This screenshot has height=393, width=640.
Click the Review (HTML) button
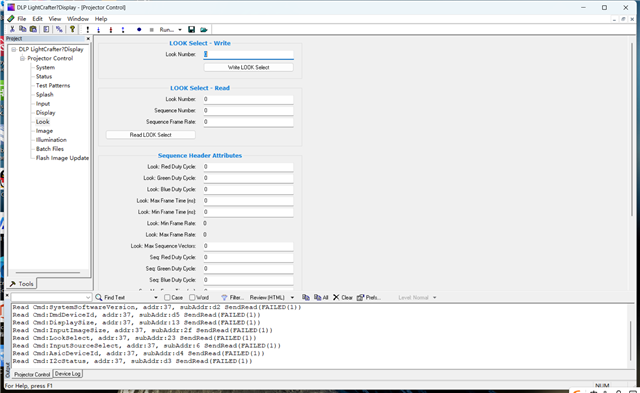point(267,298)
